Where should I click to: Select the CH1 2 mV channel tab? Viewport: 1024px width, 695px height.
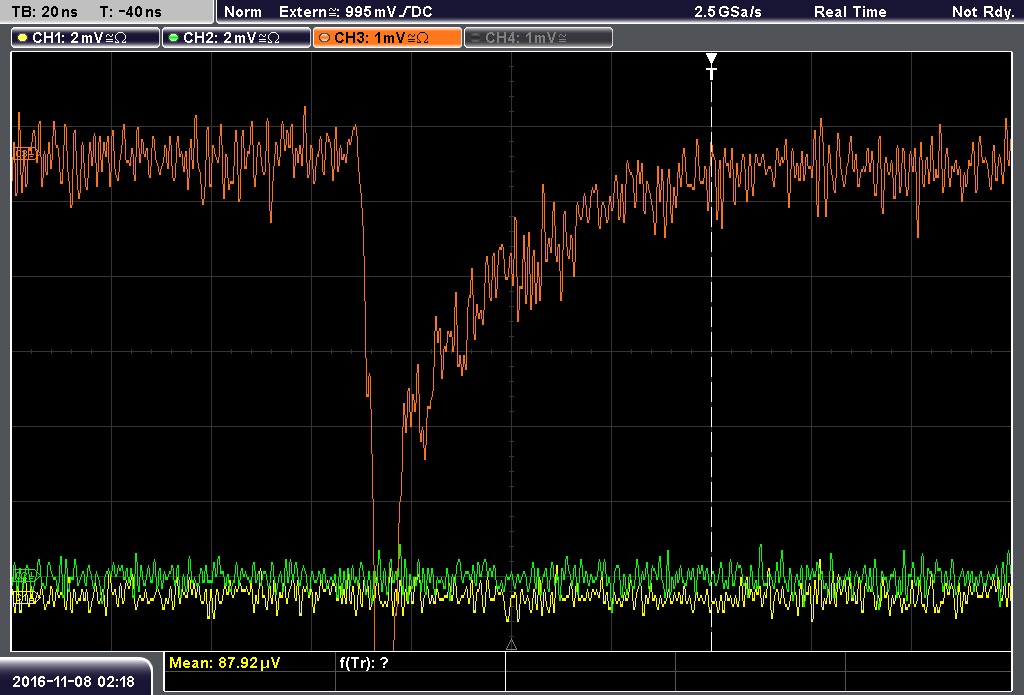(x=86, y=38)
